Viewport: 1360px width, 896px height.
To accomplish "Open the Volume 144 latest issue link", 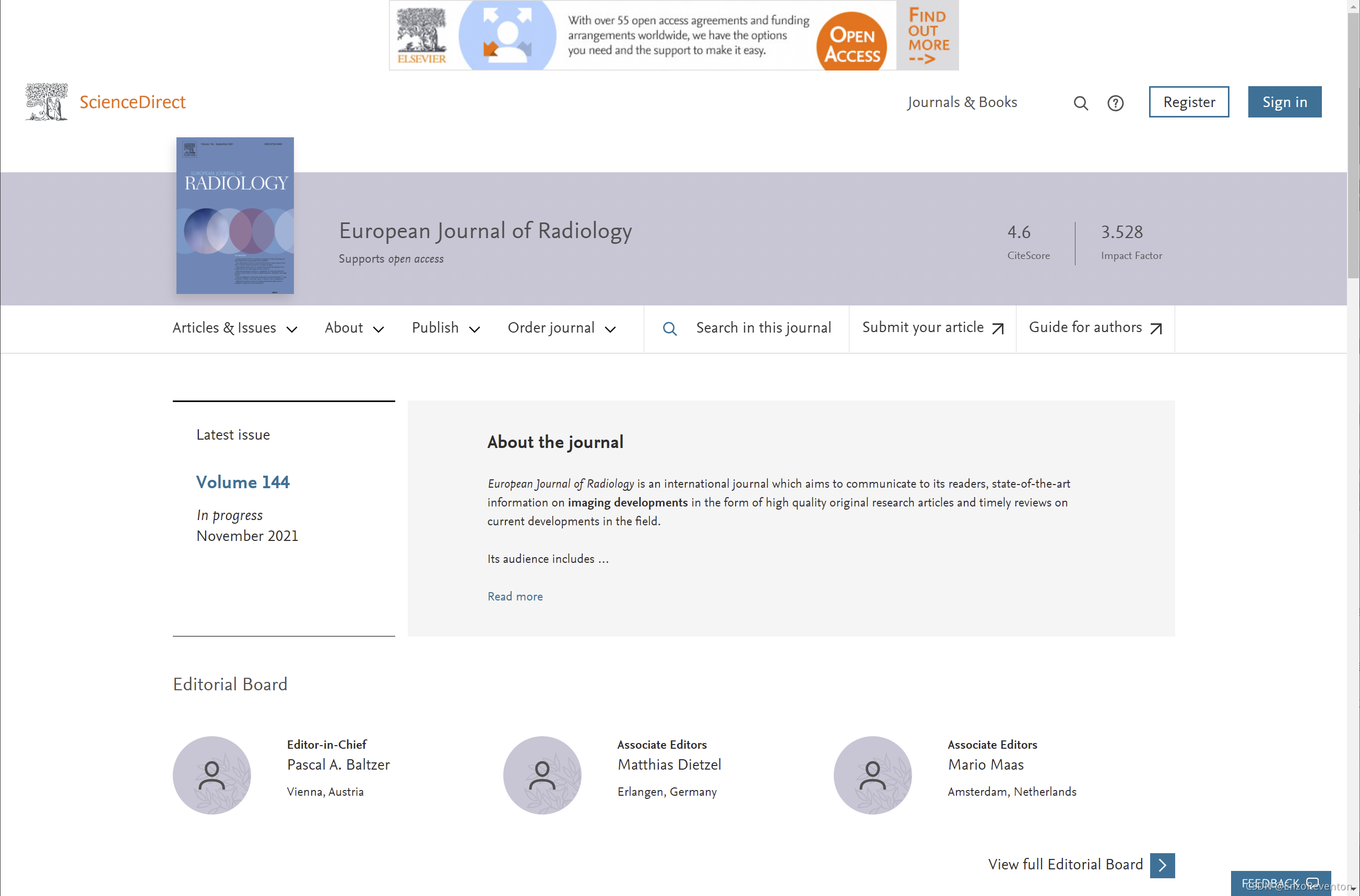I will point(243,482).
